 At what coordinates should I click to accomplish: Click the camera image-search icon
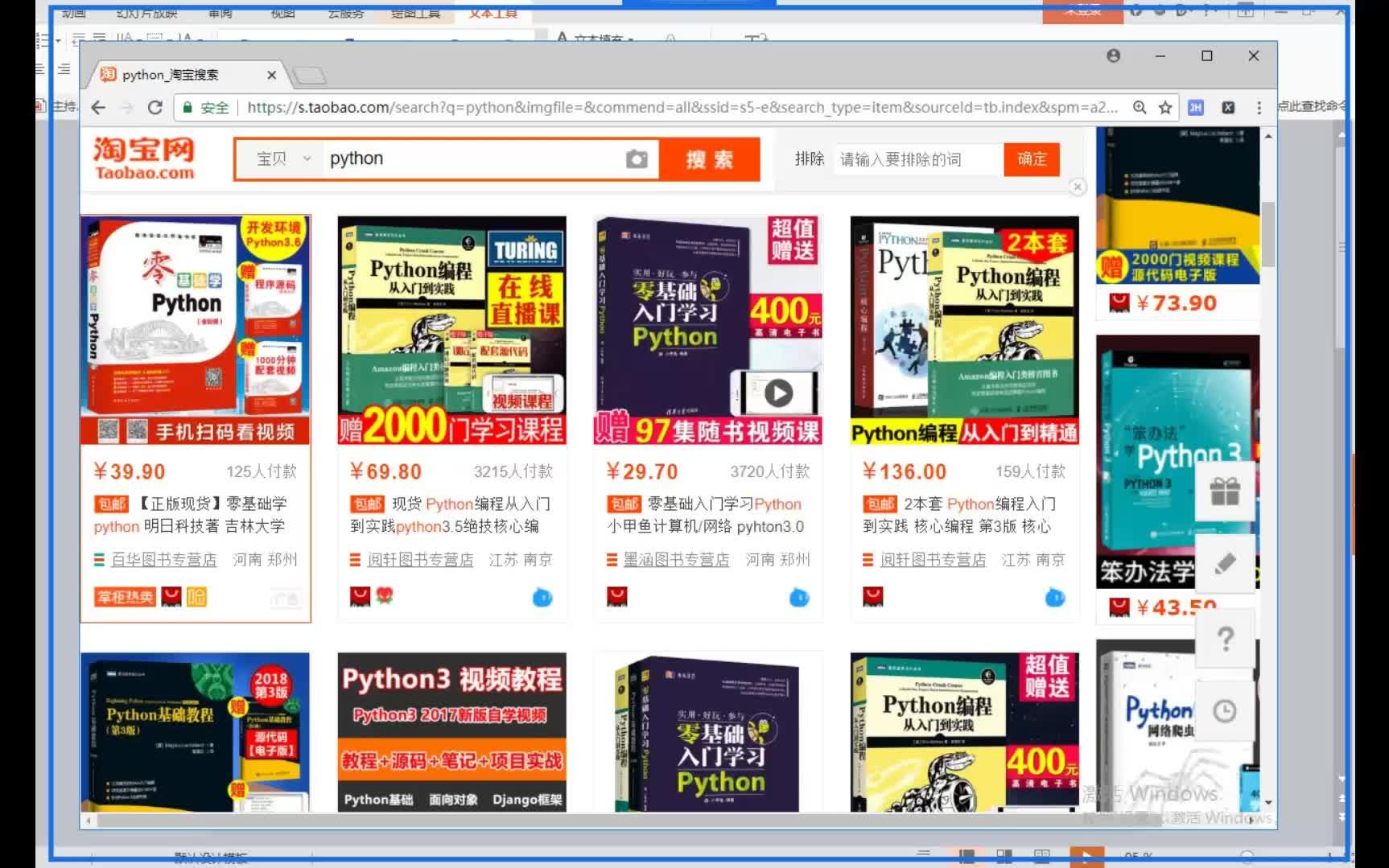[x=637, y=159]
